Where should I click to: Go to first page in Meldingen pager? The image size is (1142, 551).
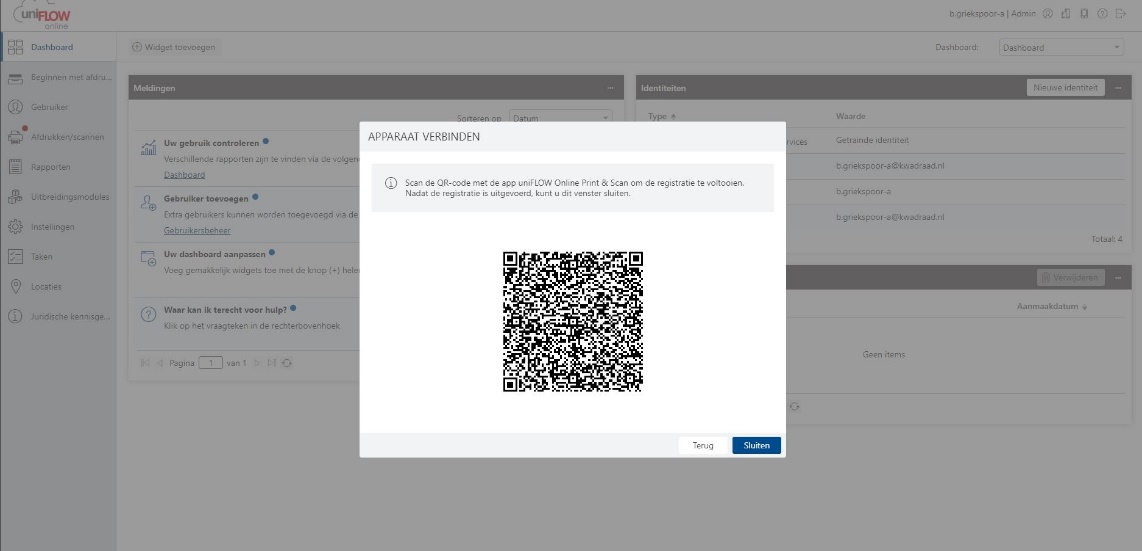[145, 362]
